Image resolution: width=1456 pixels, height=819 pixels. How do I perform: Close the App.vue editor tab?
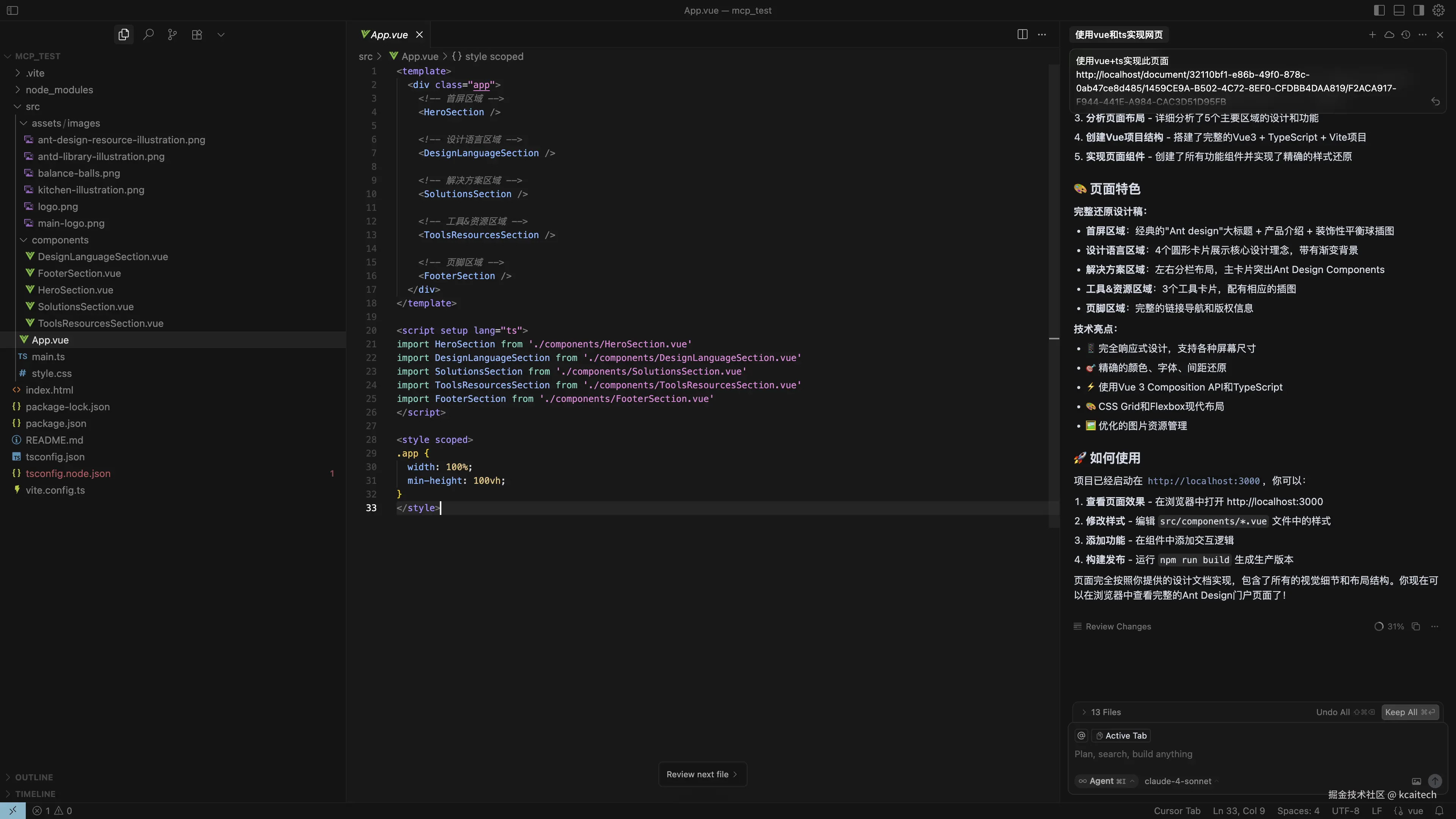pos(419,35)
